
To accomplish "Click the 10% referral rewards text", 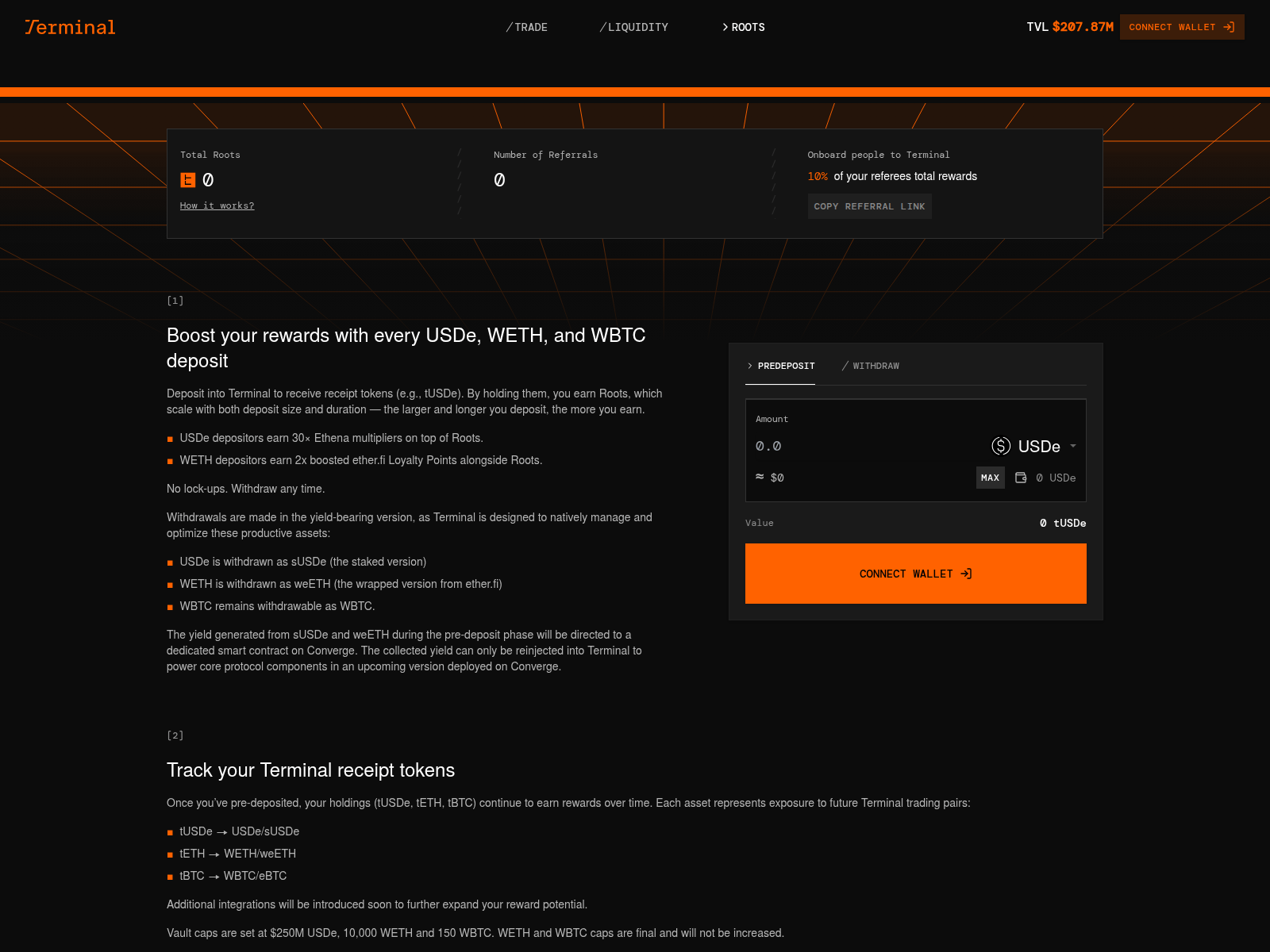I will pos(892,176).
